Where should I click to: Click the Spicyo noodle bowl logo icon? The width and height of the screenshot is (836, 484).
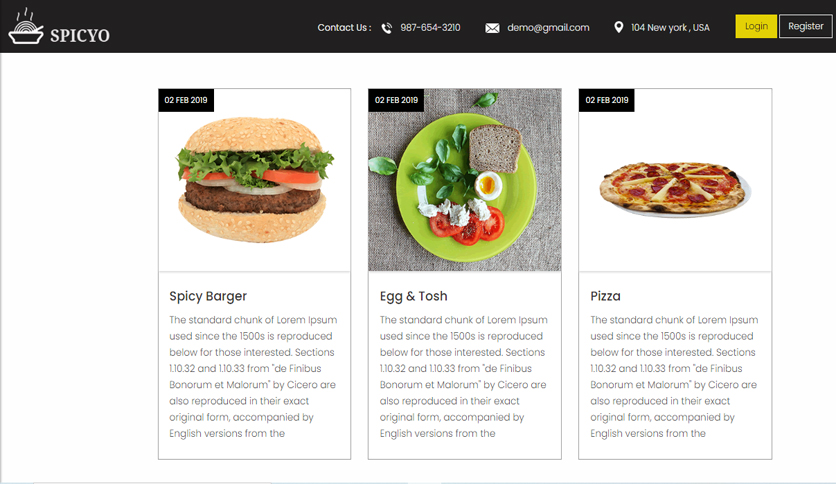26,26
